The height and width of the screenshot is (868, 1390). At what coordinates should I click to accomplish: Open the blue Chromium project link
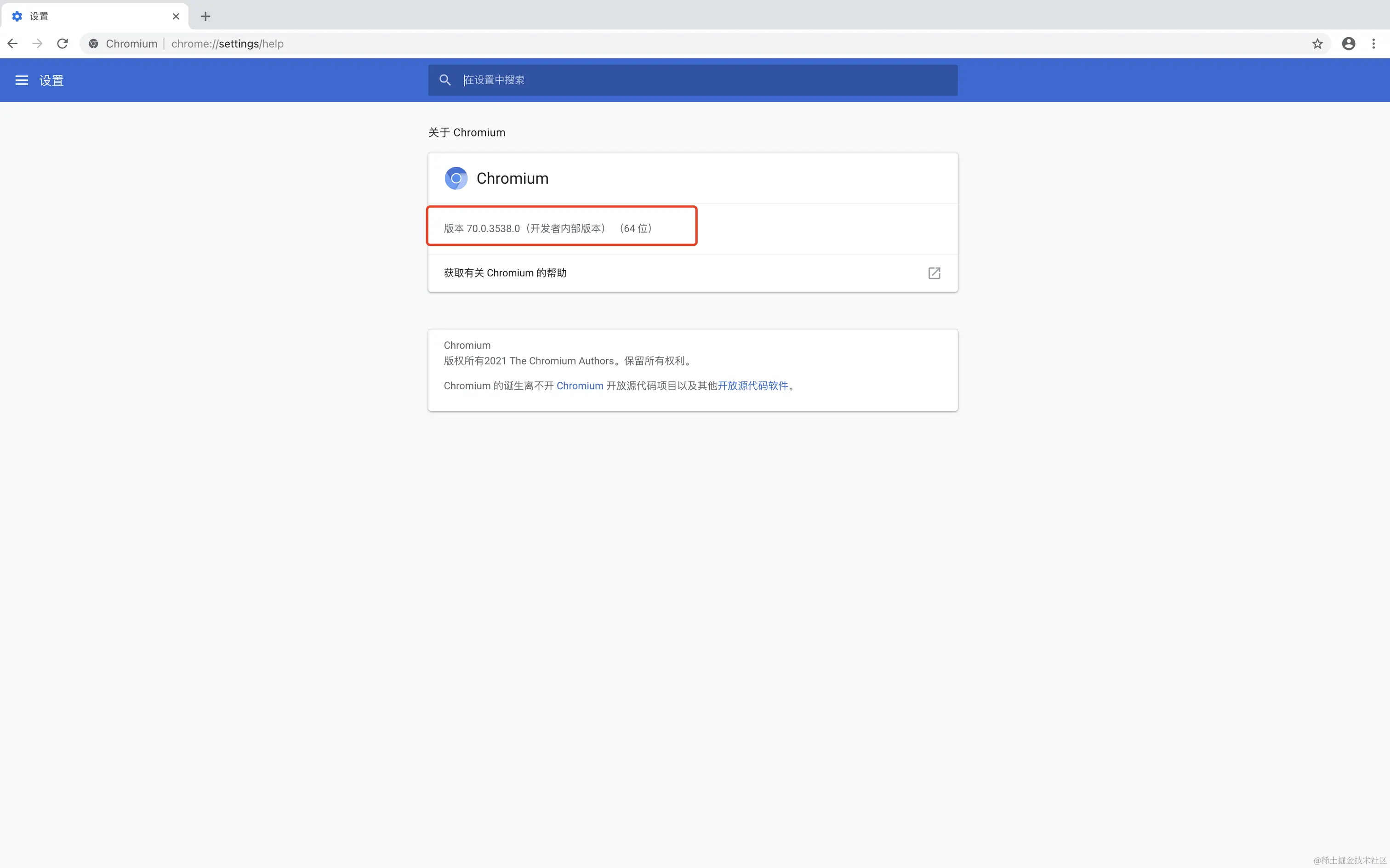579,386
